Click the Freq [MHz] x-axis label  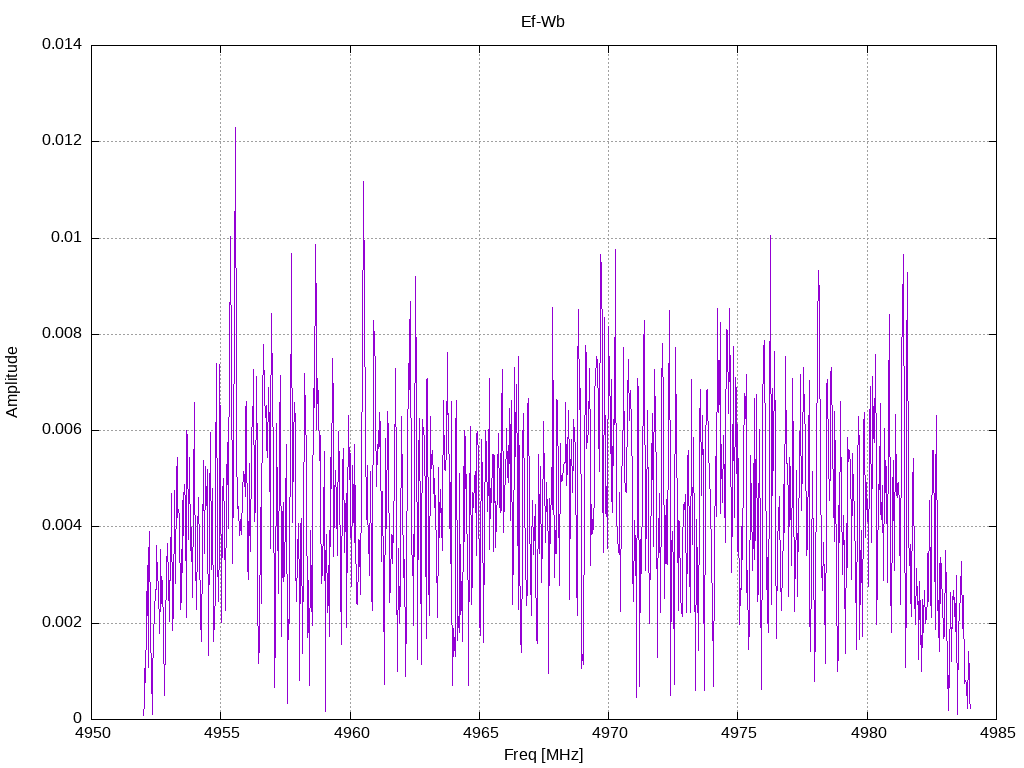tap(543, 755)
